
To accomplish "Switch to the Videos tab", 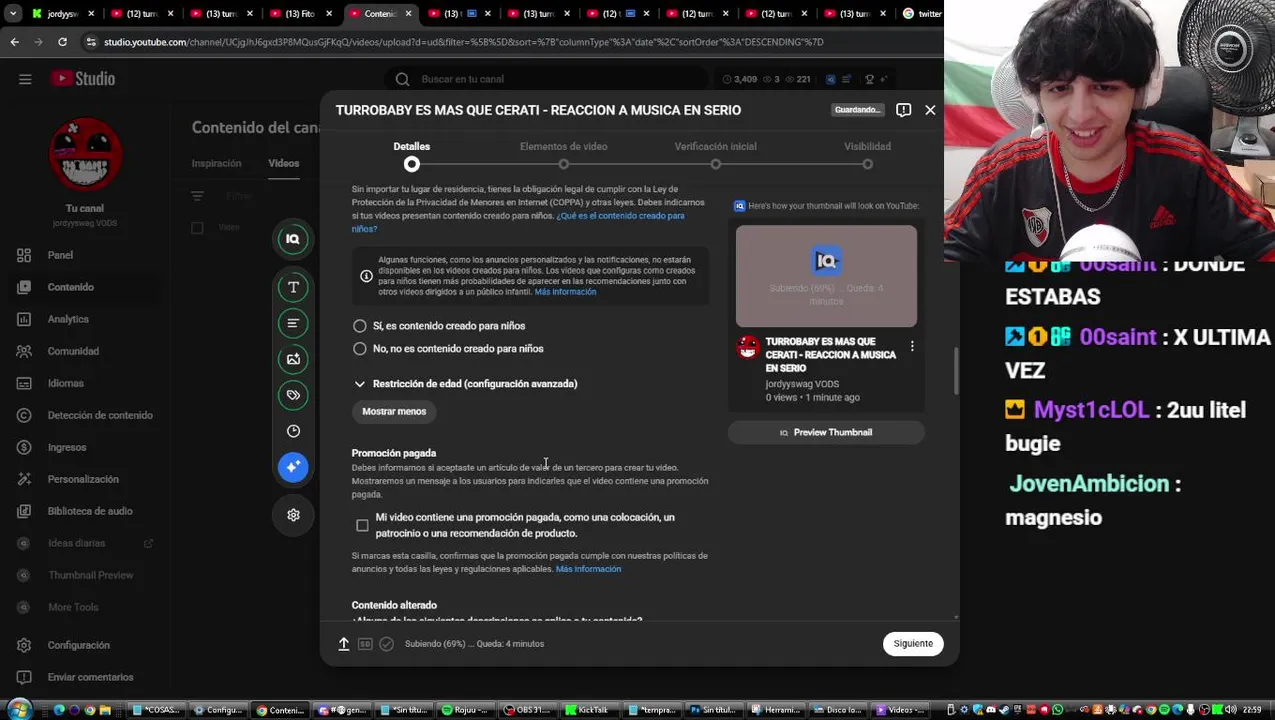I will click(283, 163).
